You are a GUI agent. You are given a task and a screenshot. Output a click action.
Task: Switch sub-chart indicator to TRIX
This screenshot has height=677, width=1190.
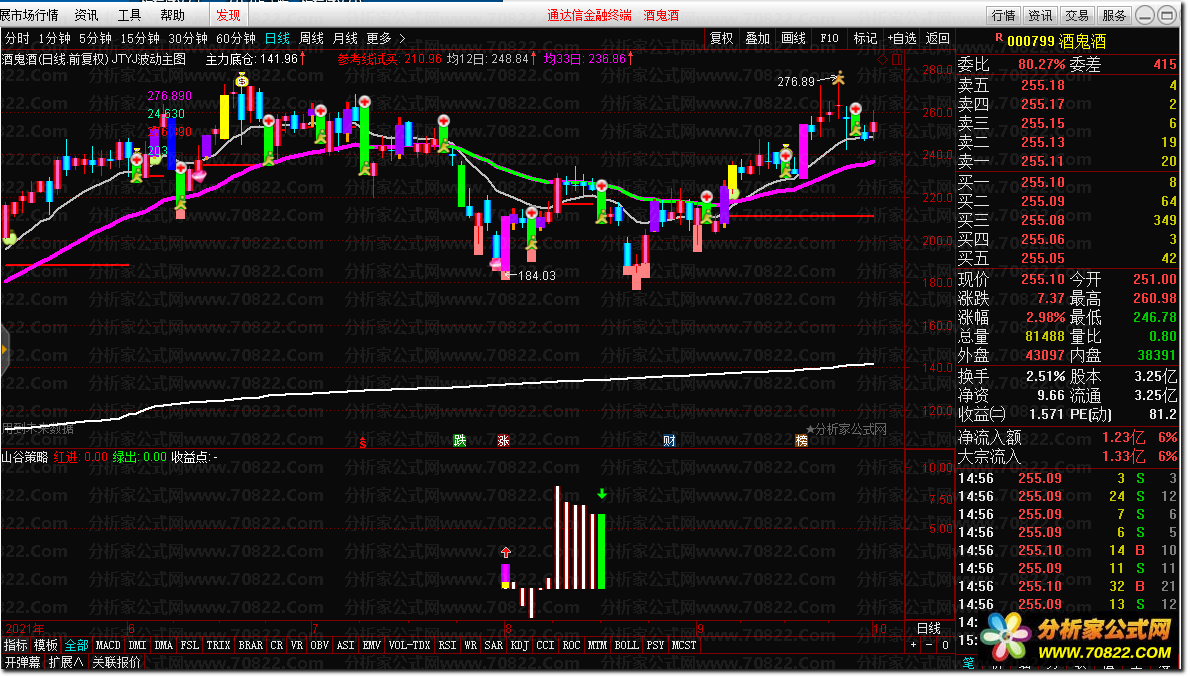coord(219,645)
